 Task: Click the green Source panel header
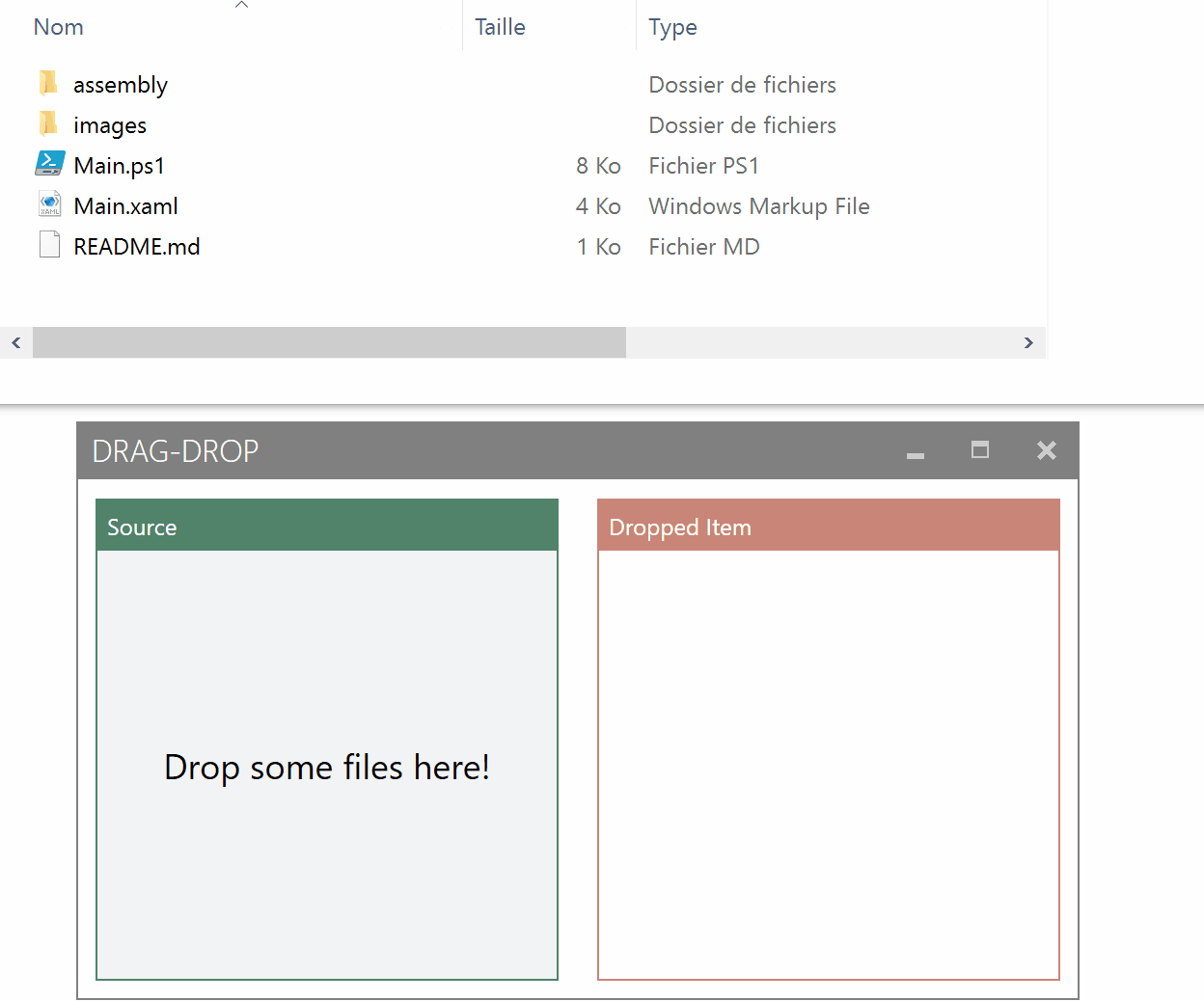coord(327,526)
